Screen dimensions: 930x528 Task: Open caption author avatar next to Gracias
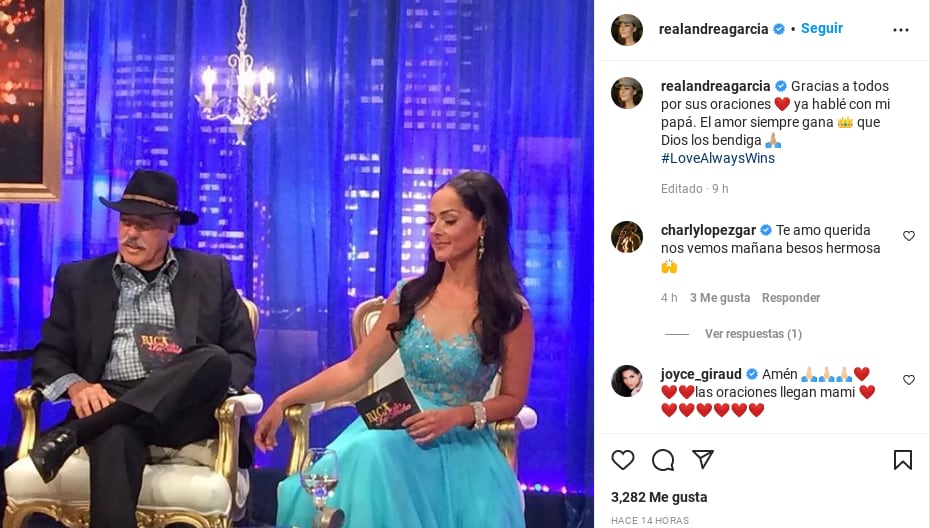[627, 93]
